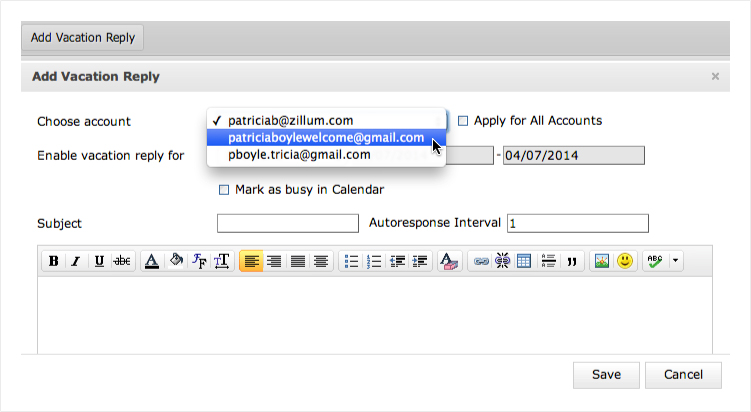
Task: Apply strikethrough formatting
Action: point(122,261)
